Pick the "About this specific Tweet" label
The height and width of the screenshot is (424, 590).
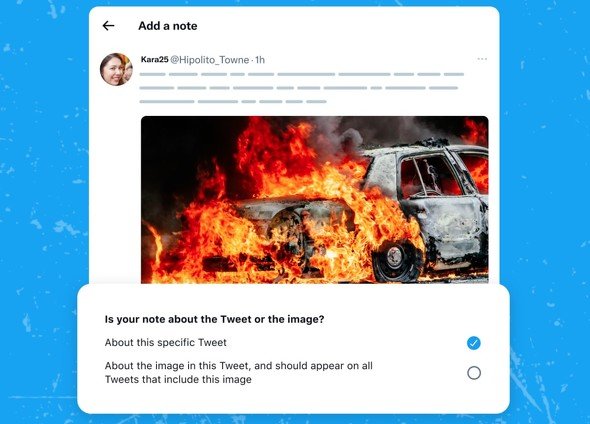coord(166,342)
